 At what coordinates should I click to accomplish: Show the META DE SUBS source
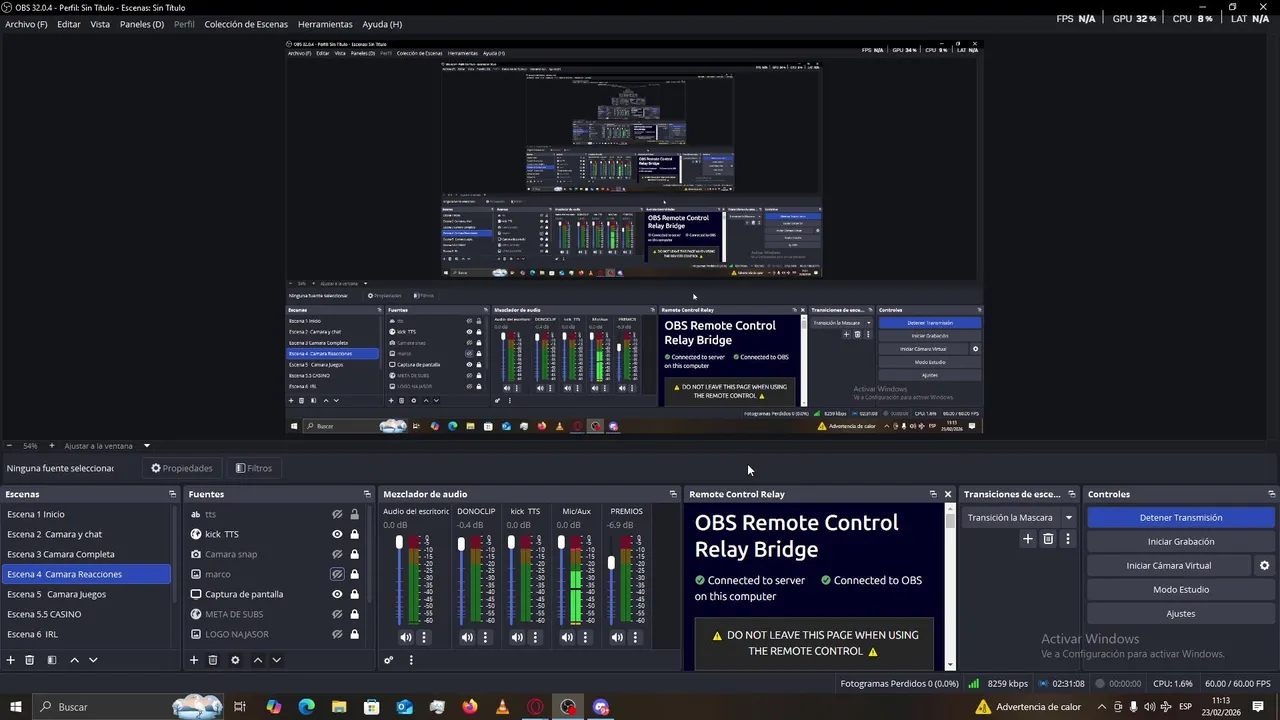pos(337,614)
